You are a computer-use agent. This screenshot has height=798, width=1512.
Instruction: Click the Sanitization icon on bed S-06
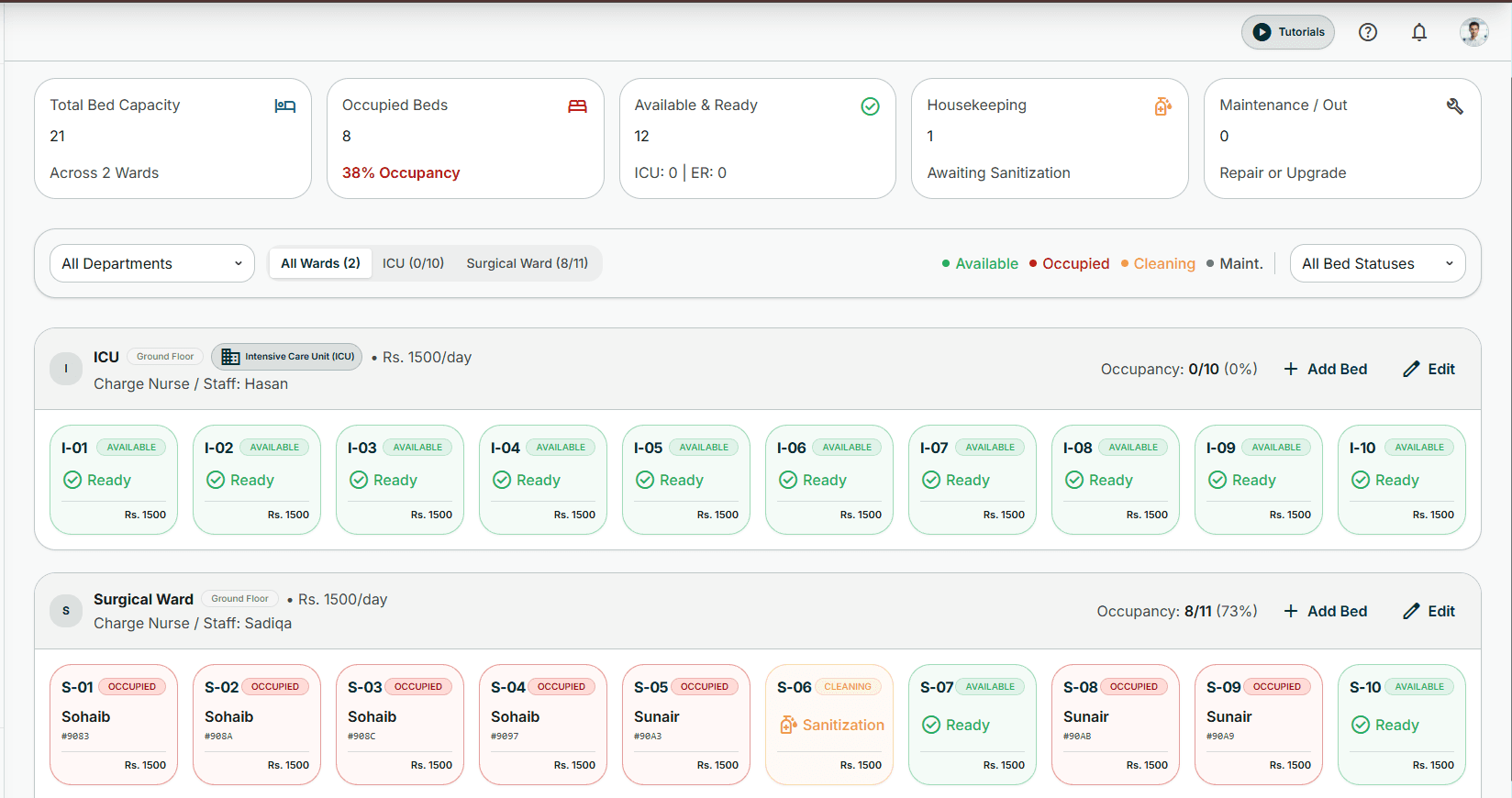click(x=788, y=725)
